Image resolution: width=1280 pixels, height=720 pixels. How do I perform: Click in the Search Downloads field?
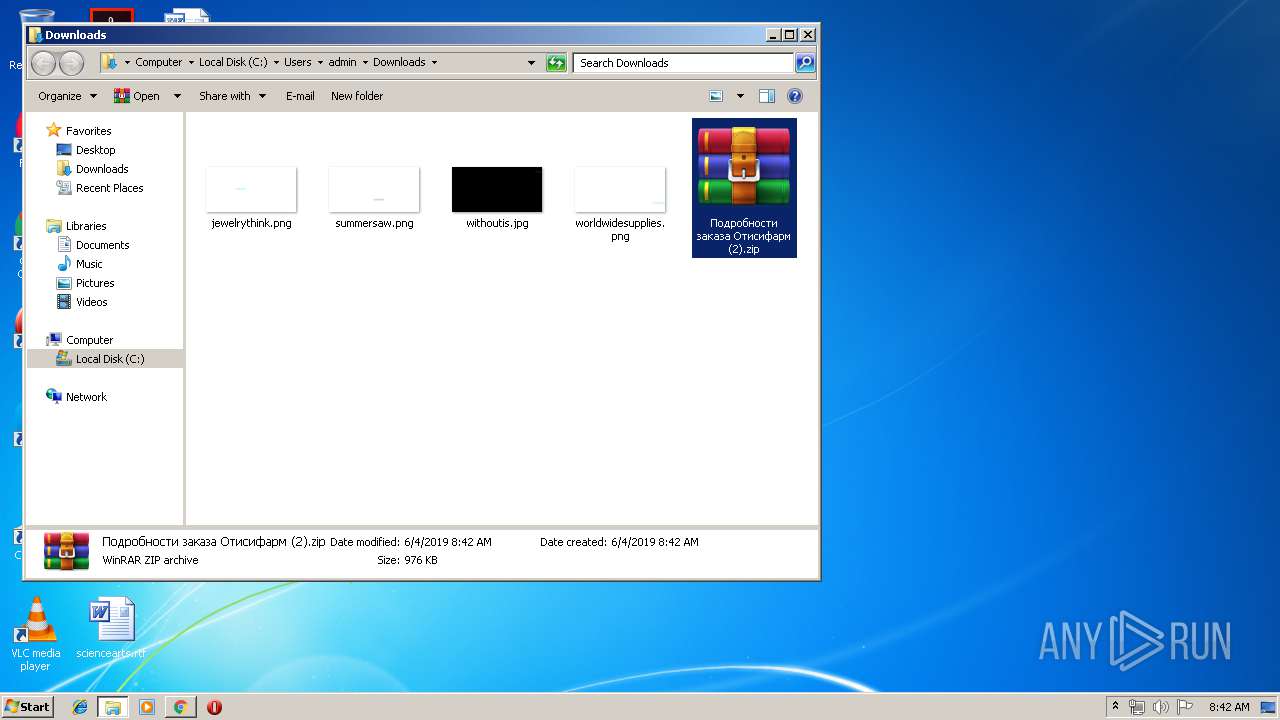[685, 63]
